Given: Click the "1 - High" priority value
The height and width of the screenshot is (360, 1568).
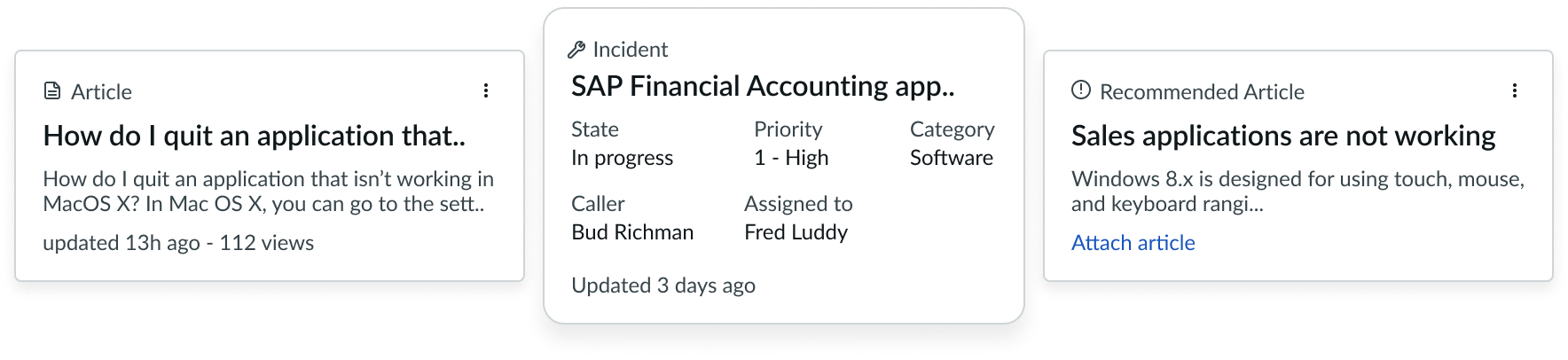Looking at the screenshot, I should pyautogui.click(x=791, y=158).
